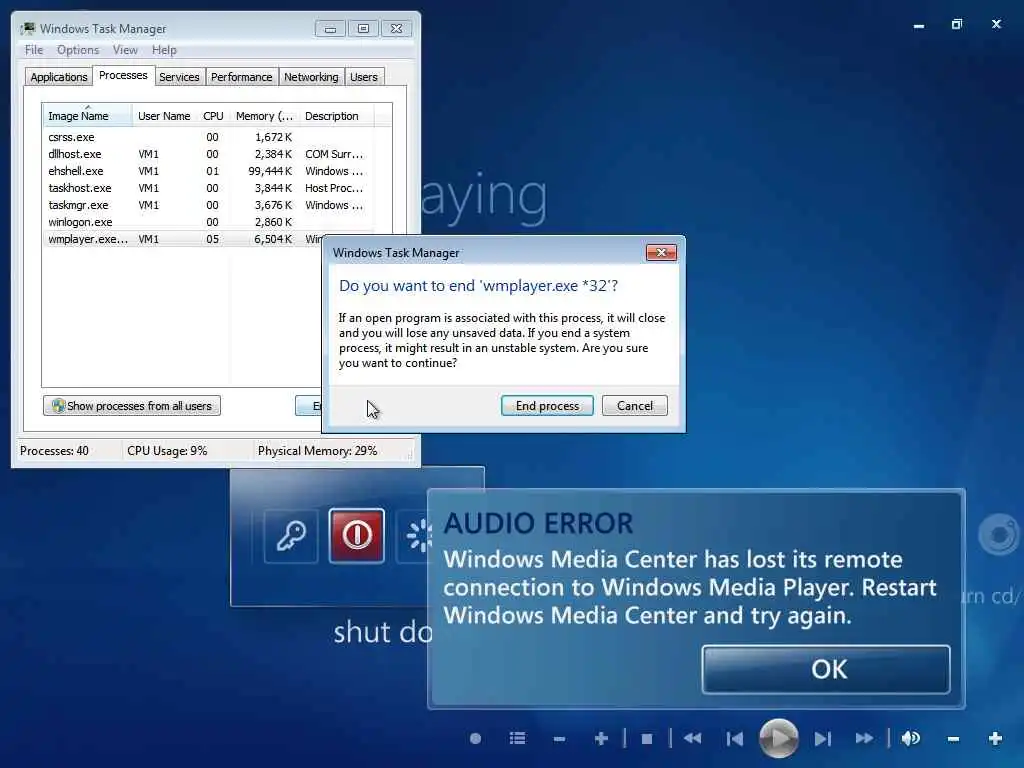The width and height of the screenshot is (1024, 768).
Task: Lower volume with the minus button
Action: pyautogui.click(x=953, y=739)
